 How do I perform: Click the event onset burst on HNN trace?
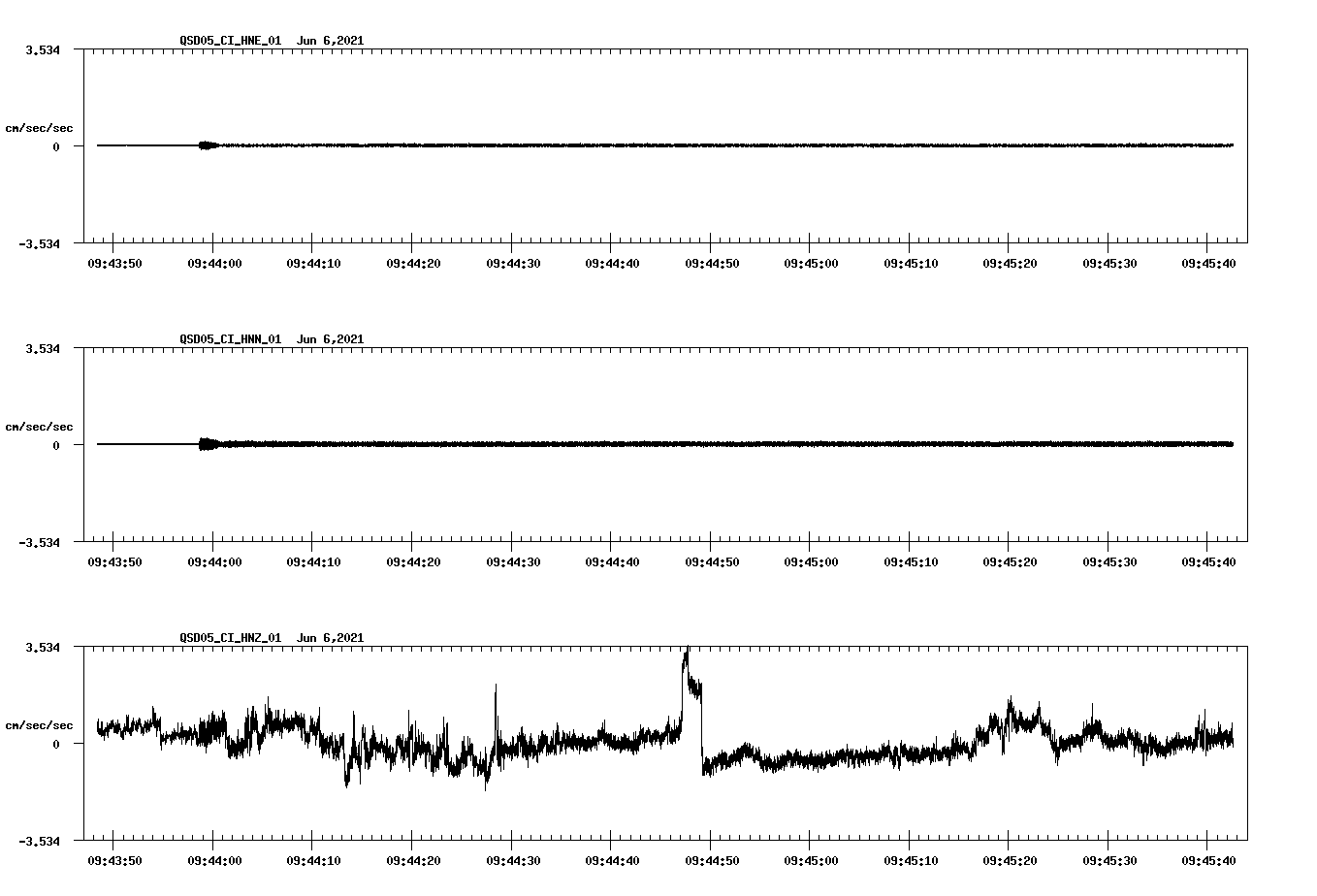tap(209, 444)
